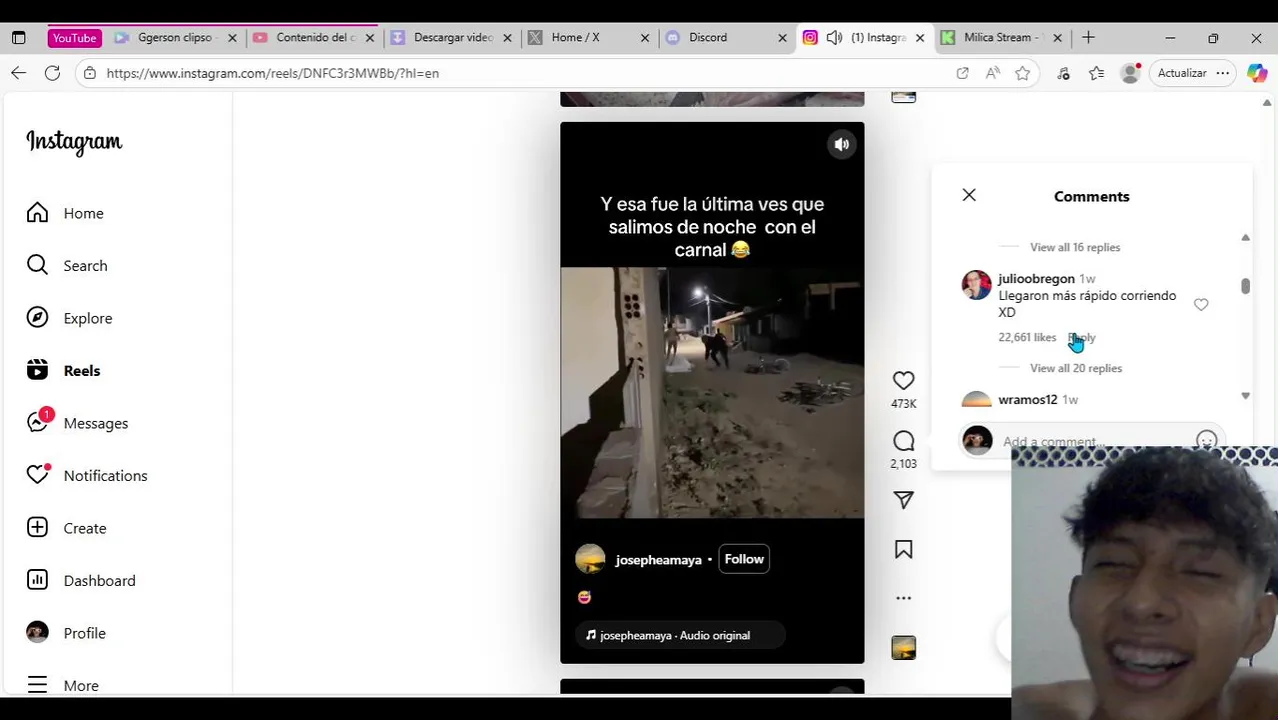Switch to YouTube browser tab

tap(74, 38)
